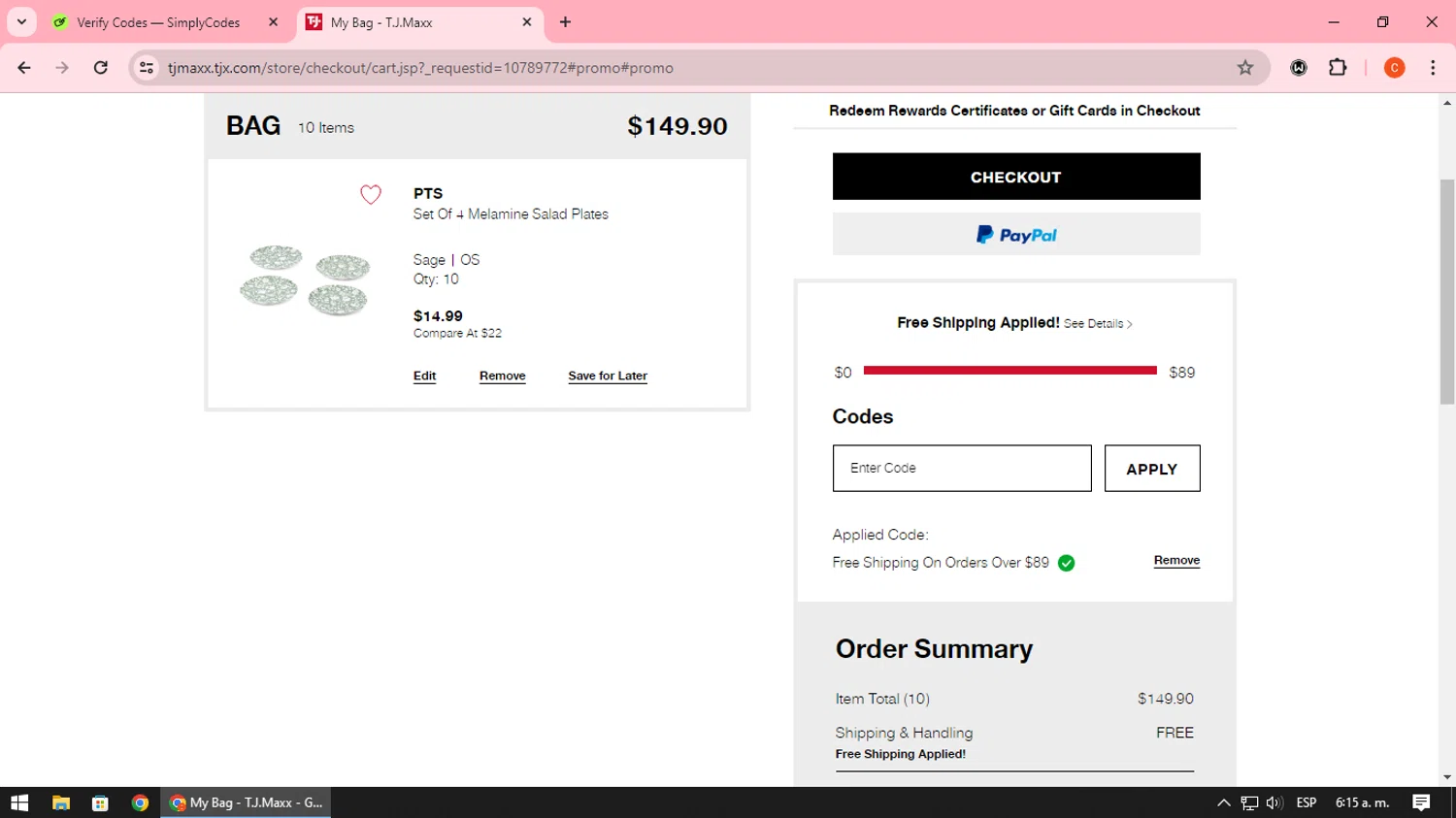Bookmark this page with the star icon
This screenshot has width=1456, height=818.
[1245, 68]
